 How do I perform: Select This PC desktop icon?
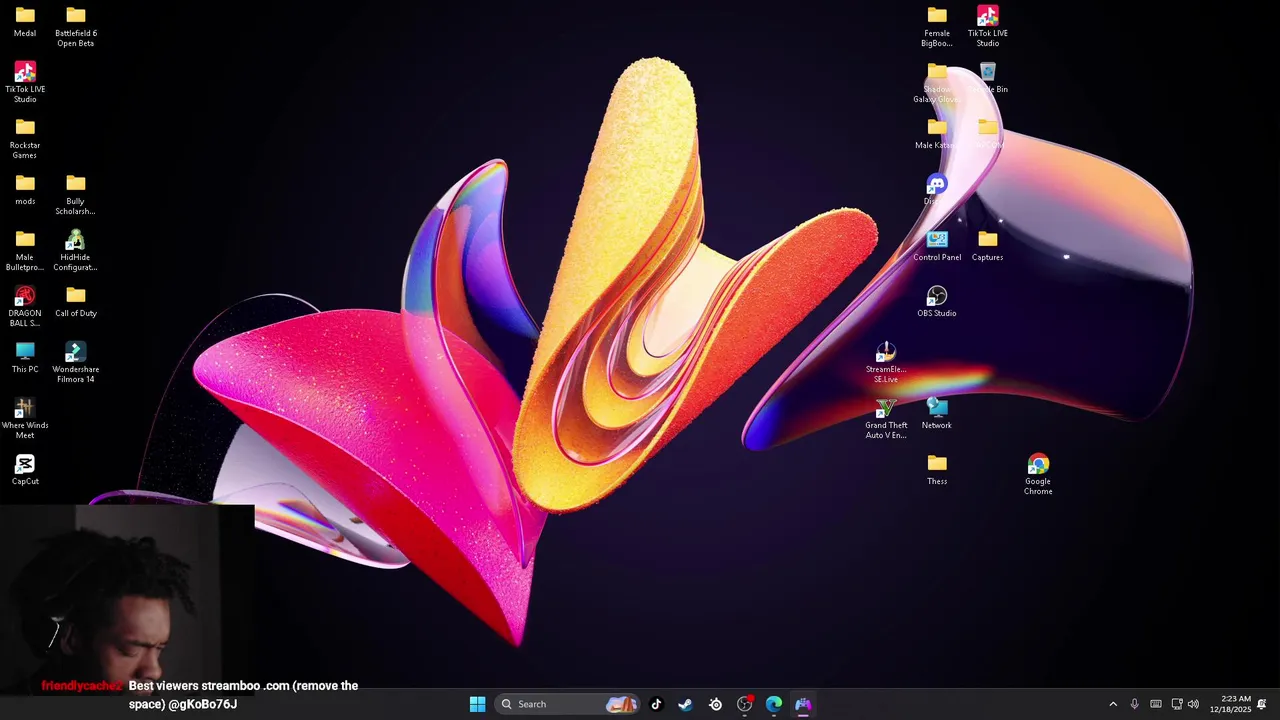click(x=25, y=357)
